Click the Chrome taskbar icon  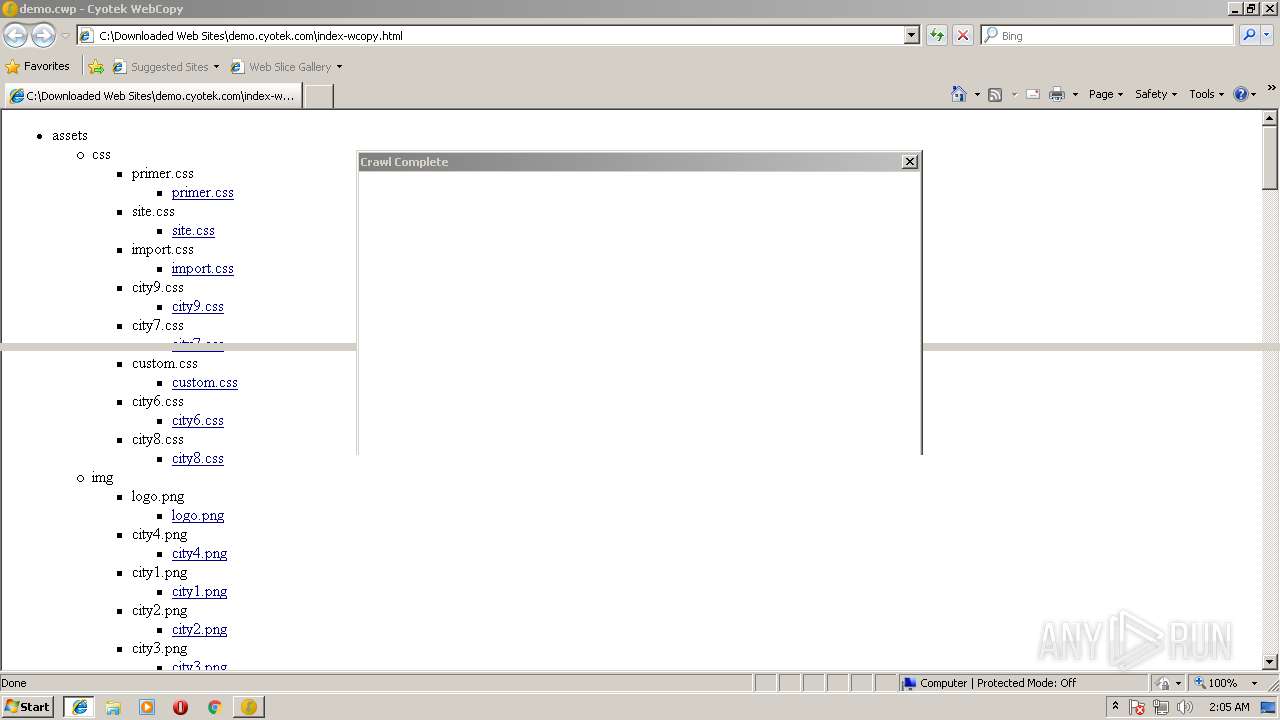coord(214,707)
